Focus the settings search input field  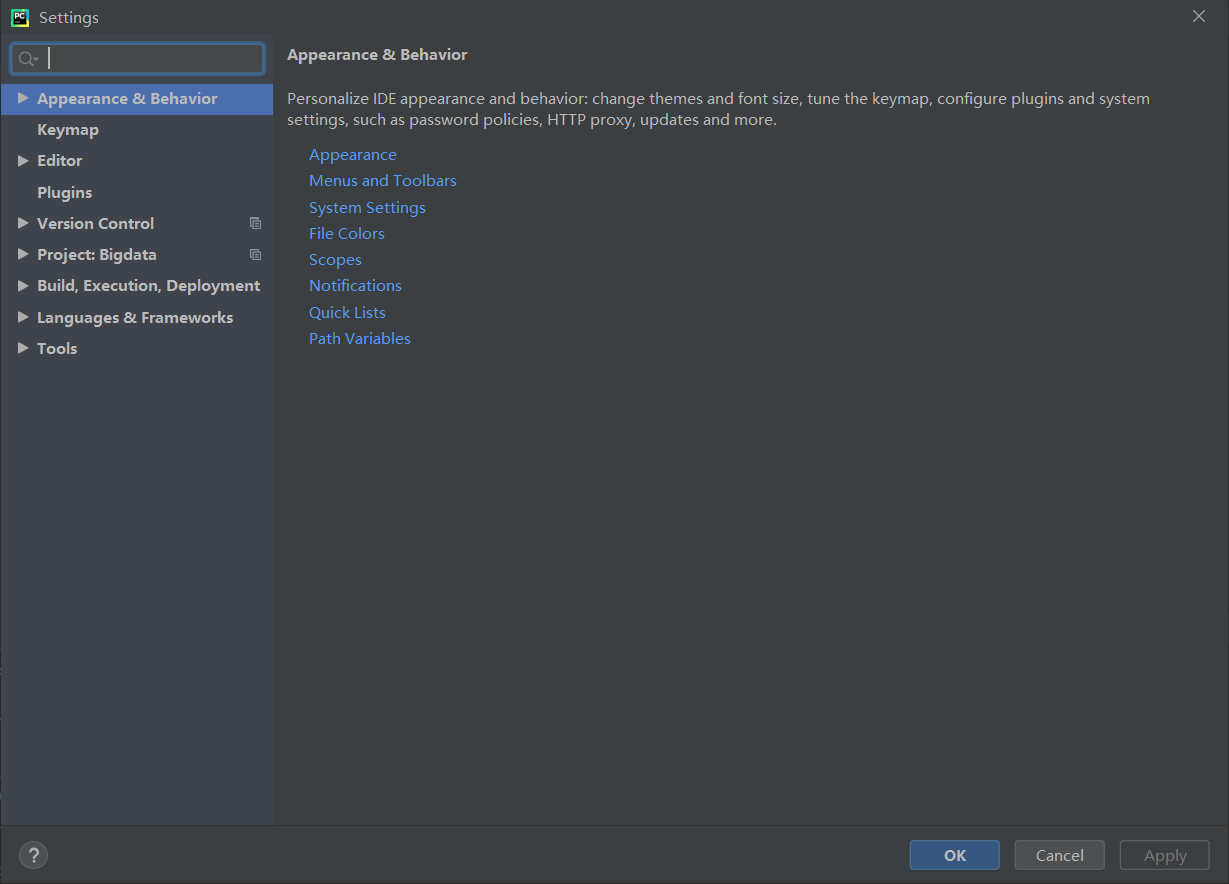click(137, 59)
